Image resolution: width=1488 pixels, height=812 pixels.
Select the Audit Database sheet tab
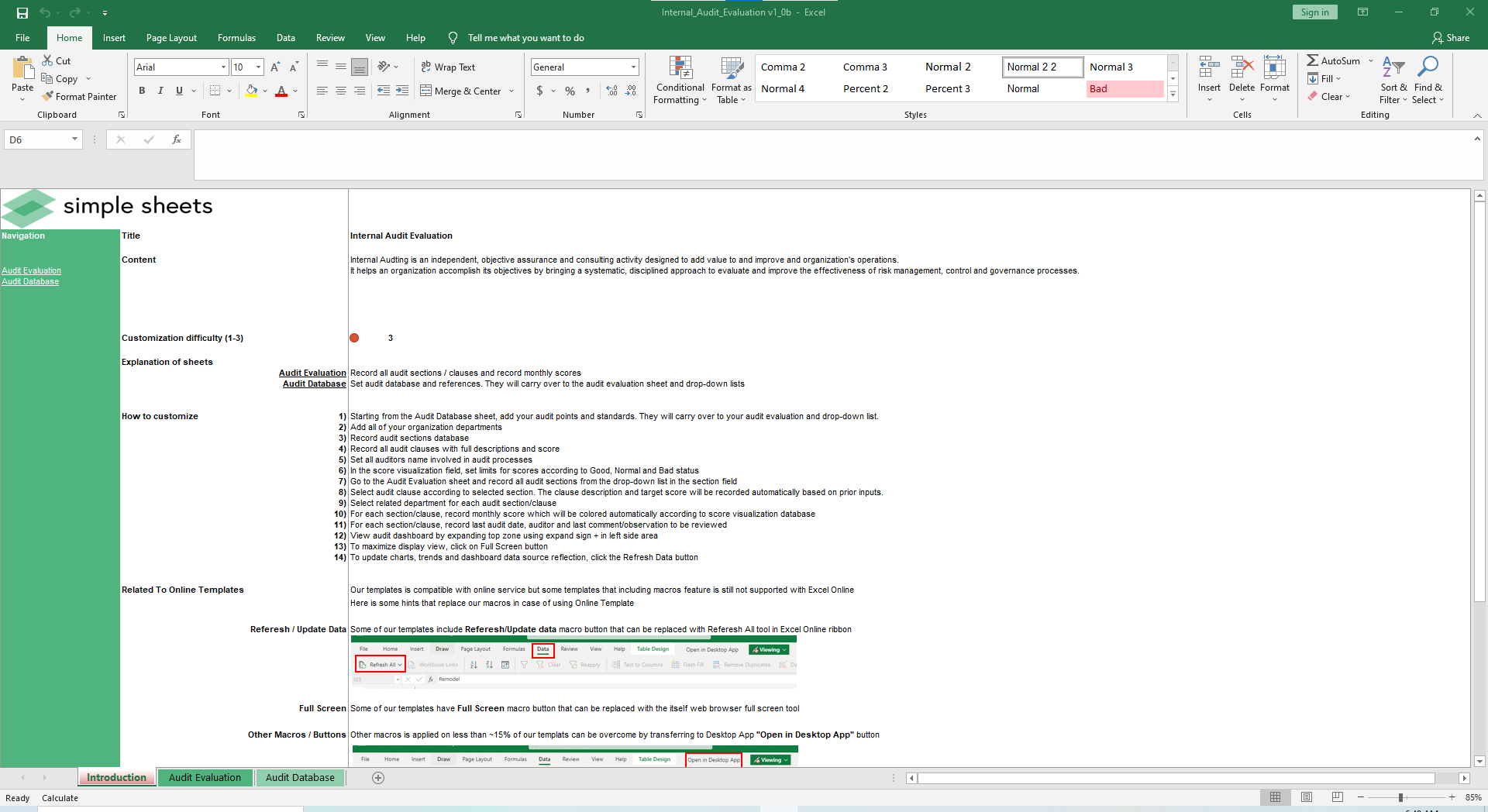click(300, 778)
